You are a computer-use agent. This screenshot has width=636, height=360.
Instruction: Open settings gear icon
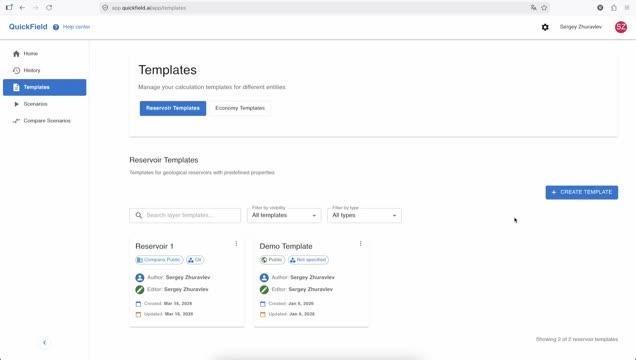[545, 27]
